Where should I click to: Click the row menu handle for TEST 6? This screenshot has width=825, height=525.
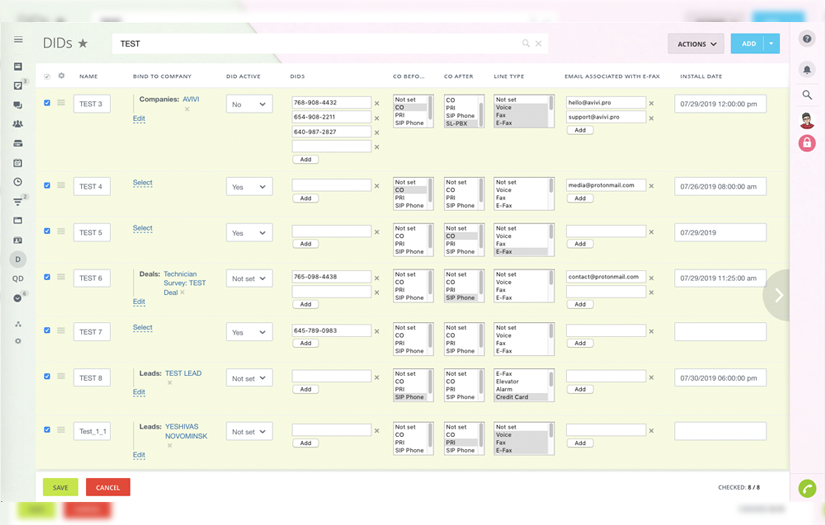(61, 277)
